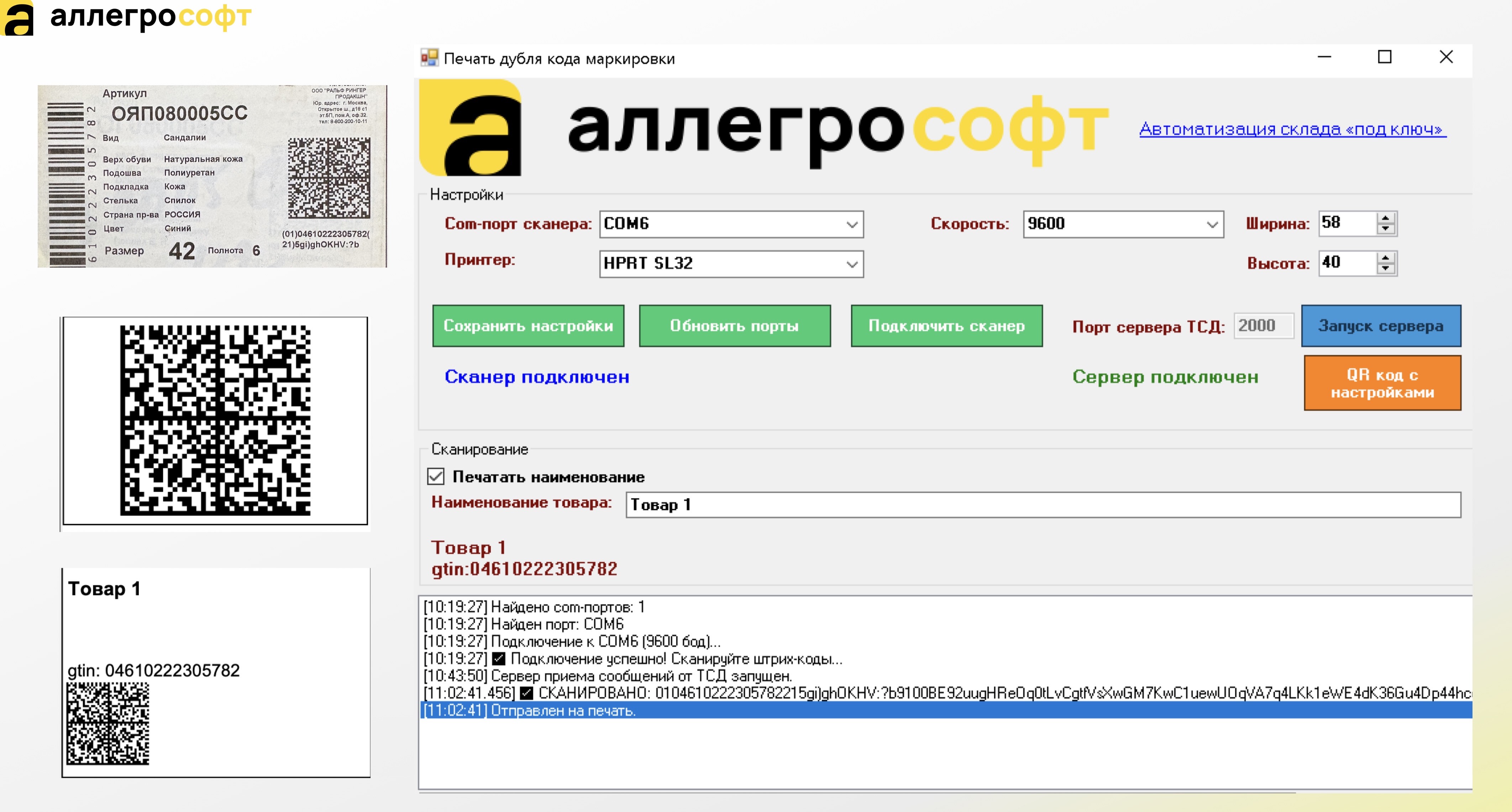Screen dimensions: 1512x812
Task: Click the Allegrosoft logo in top-left corner
Action: (126, 17)
